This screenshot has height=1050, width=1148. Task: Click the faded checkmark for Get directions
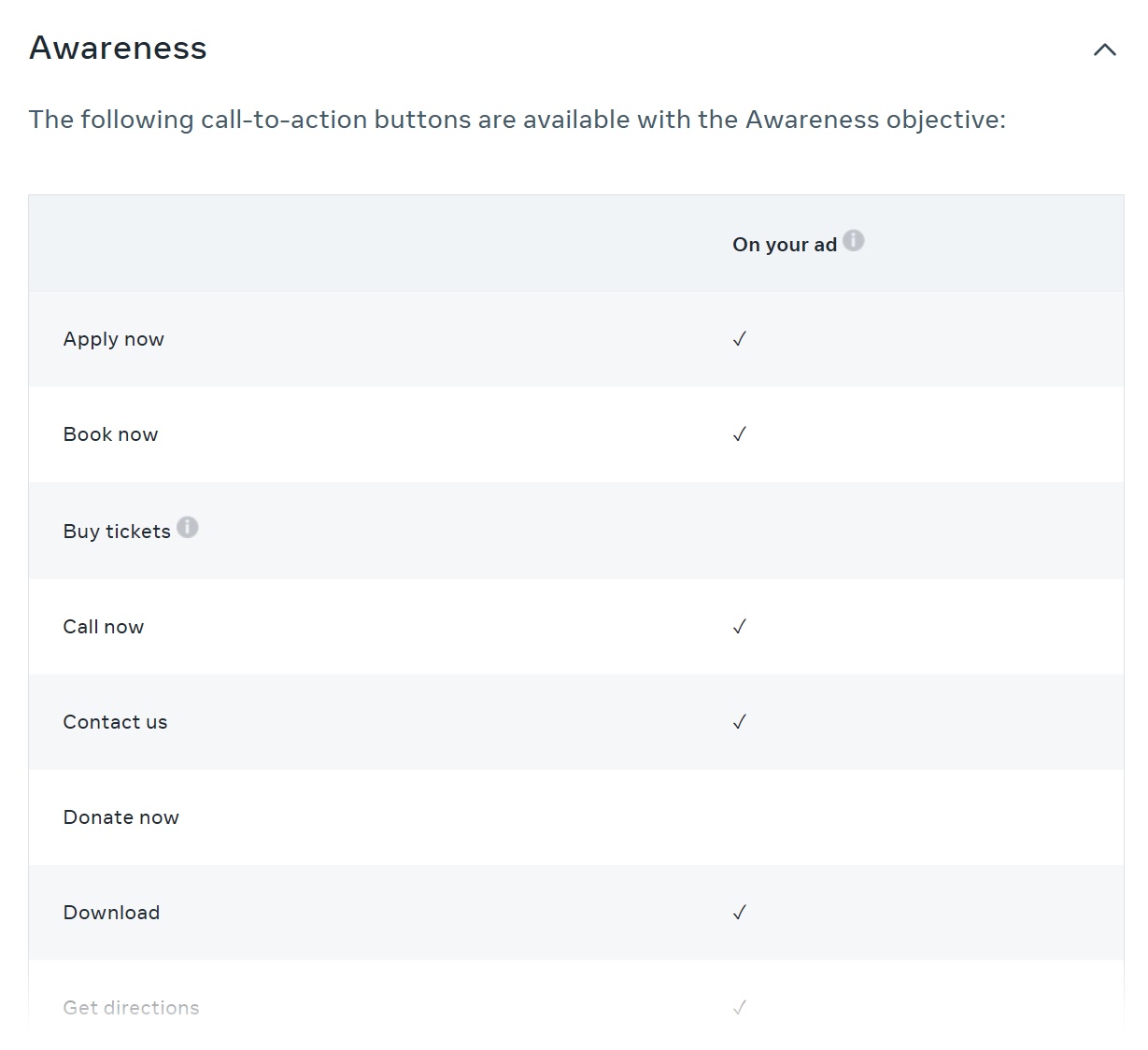coord(739,1008)
